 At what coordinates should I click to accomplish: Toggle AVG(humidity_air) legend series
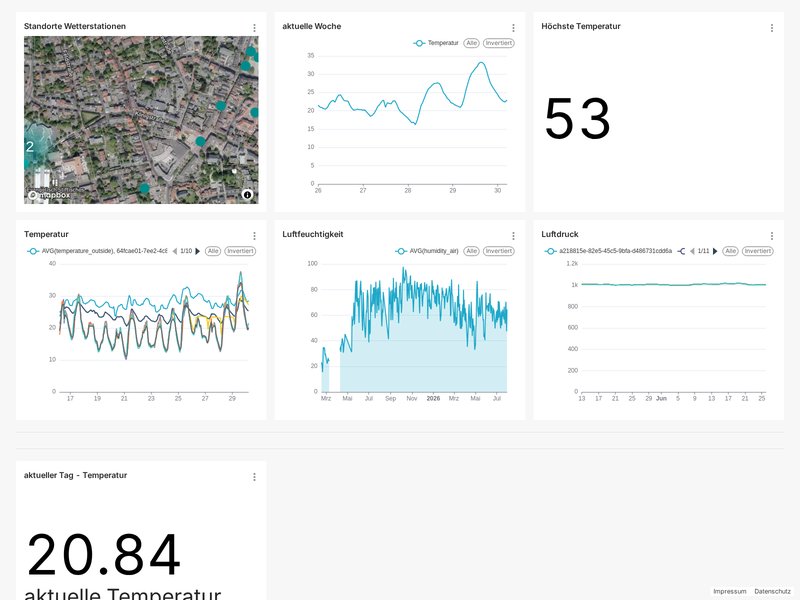427,251
